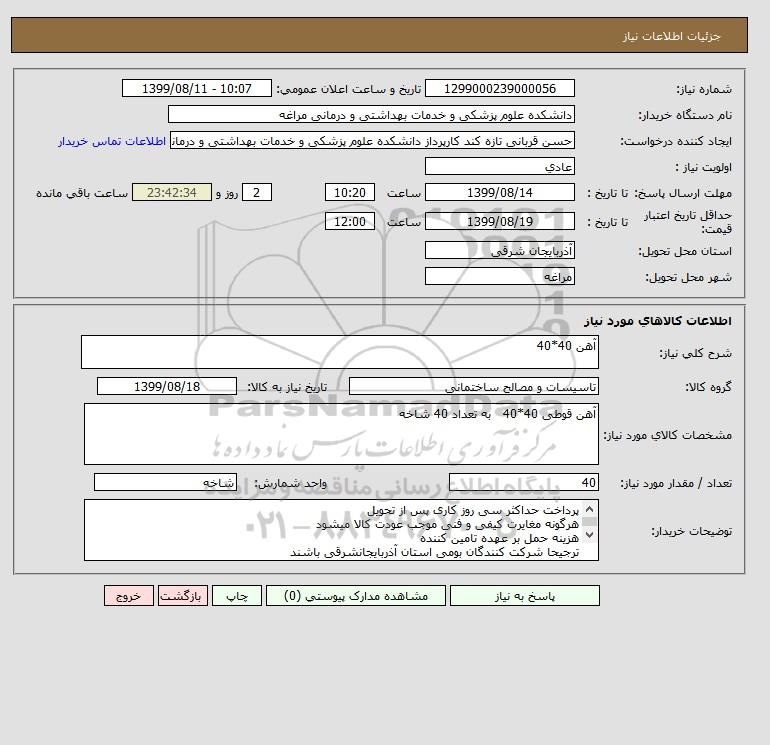Viewport: 770px width, 745px height.
Task: Click section heading اطلاعات کالاهای مورد نیاز
Action: (x=658, y=321)
